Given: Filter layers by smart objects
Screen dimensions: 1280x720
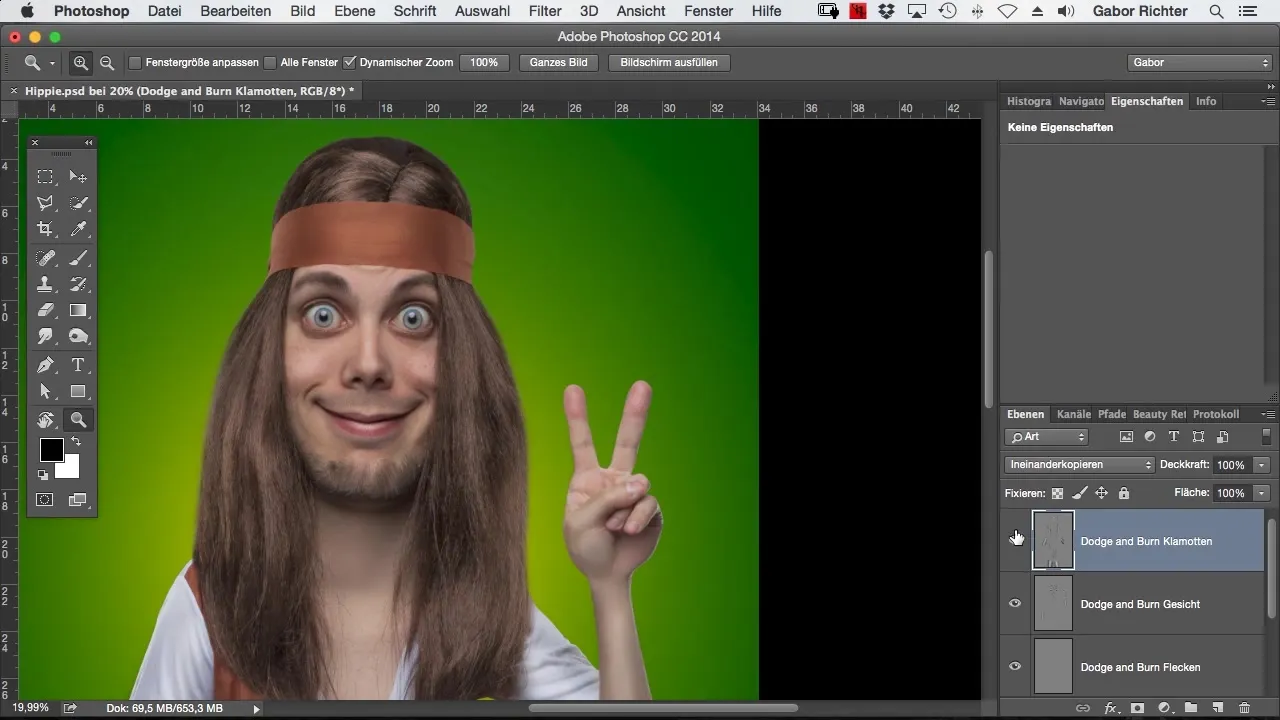Looking at the screenshot, I should (1222, 437).
